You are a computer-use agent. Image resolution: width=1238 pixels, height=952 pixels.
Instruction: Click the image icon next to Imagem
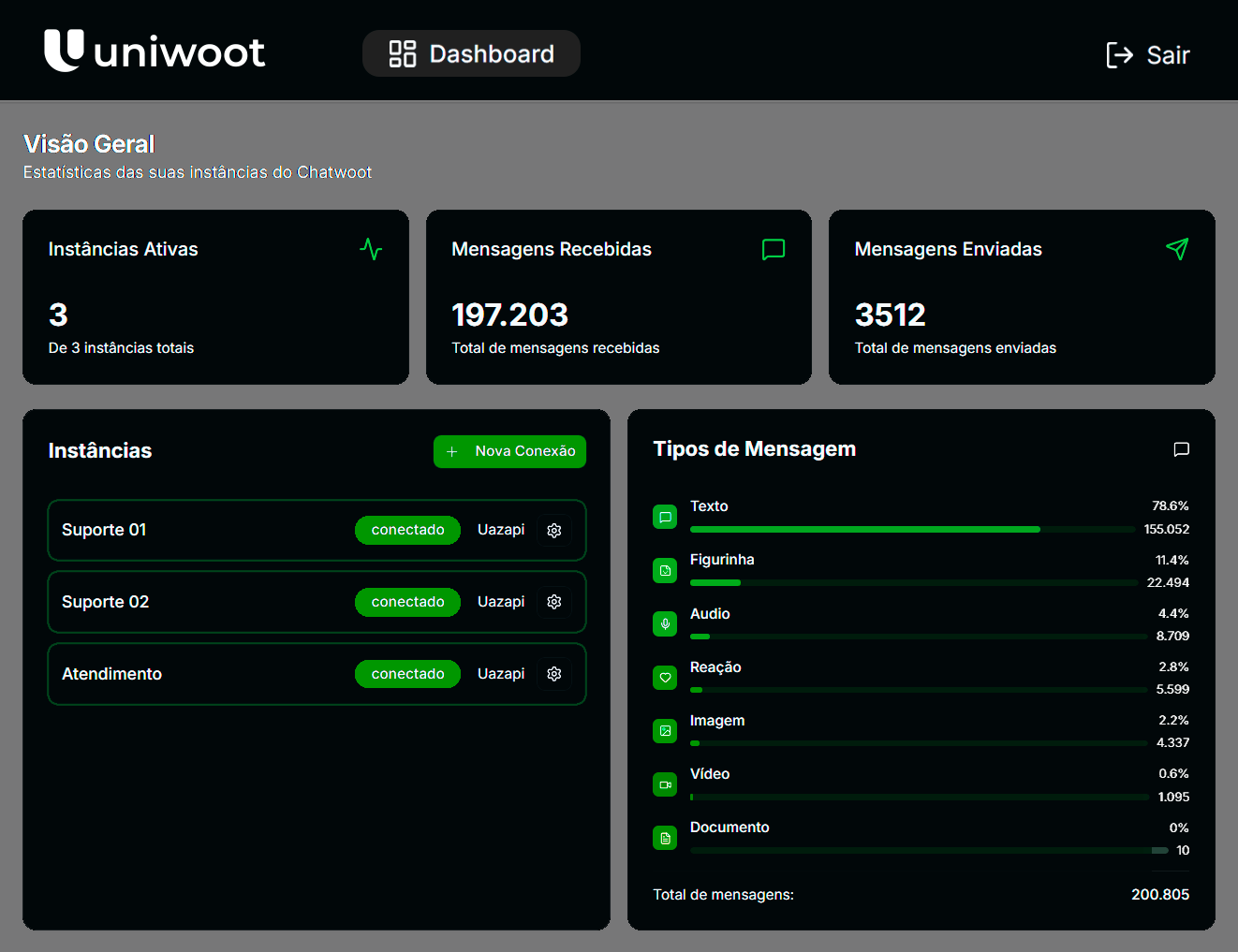(665, 730)
